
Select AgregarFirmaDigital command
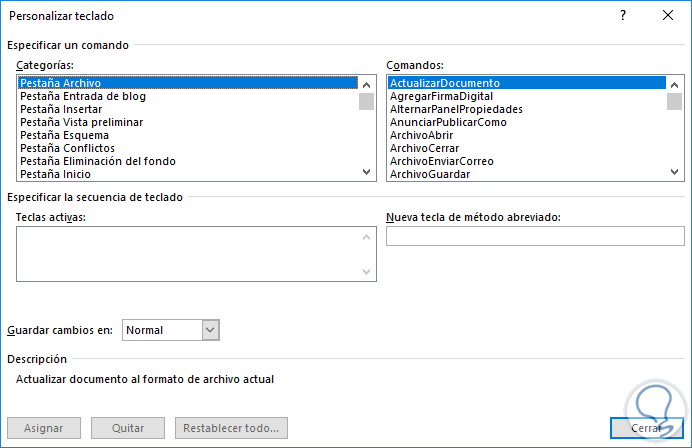tap(440, 96)
